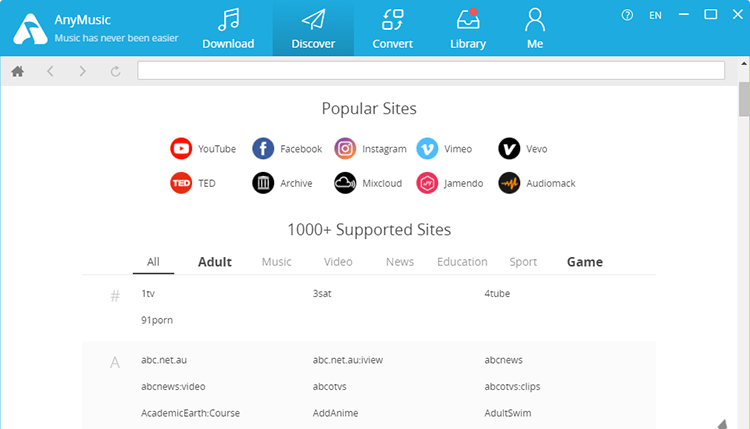750x429 pixels.
Task: Select the All category tab
Action: pyautogui.click(x=153, y=262)
